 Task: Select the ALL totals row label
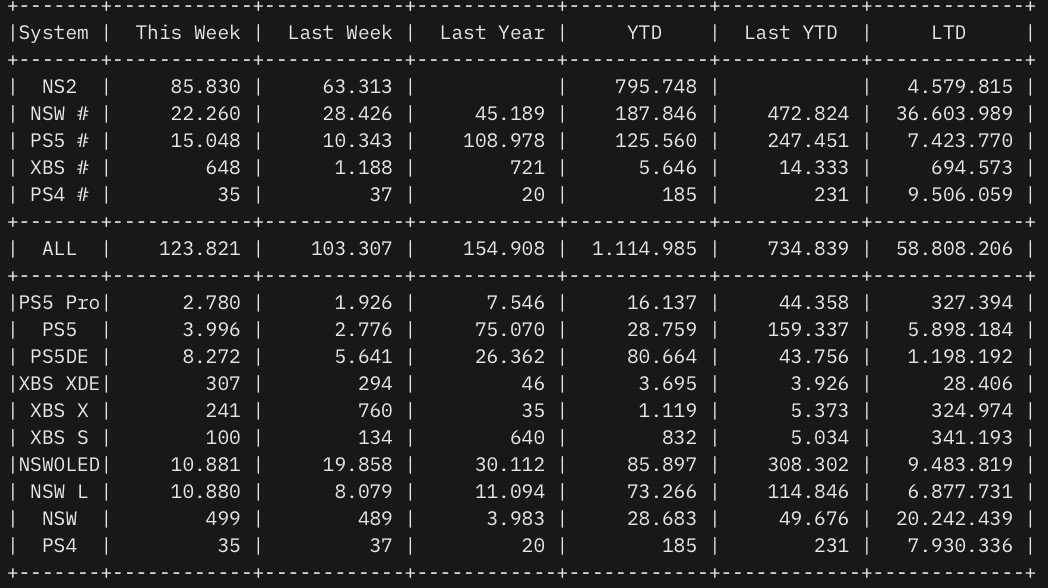click(x=59, y=248)
